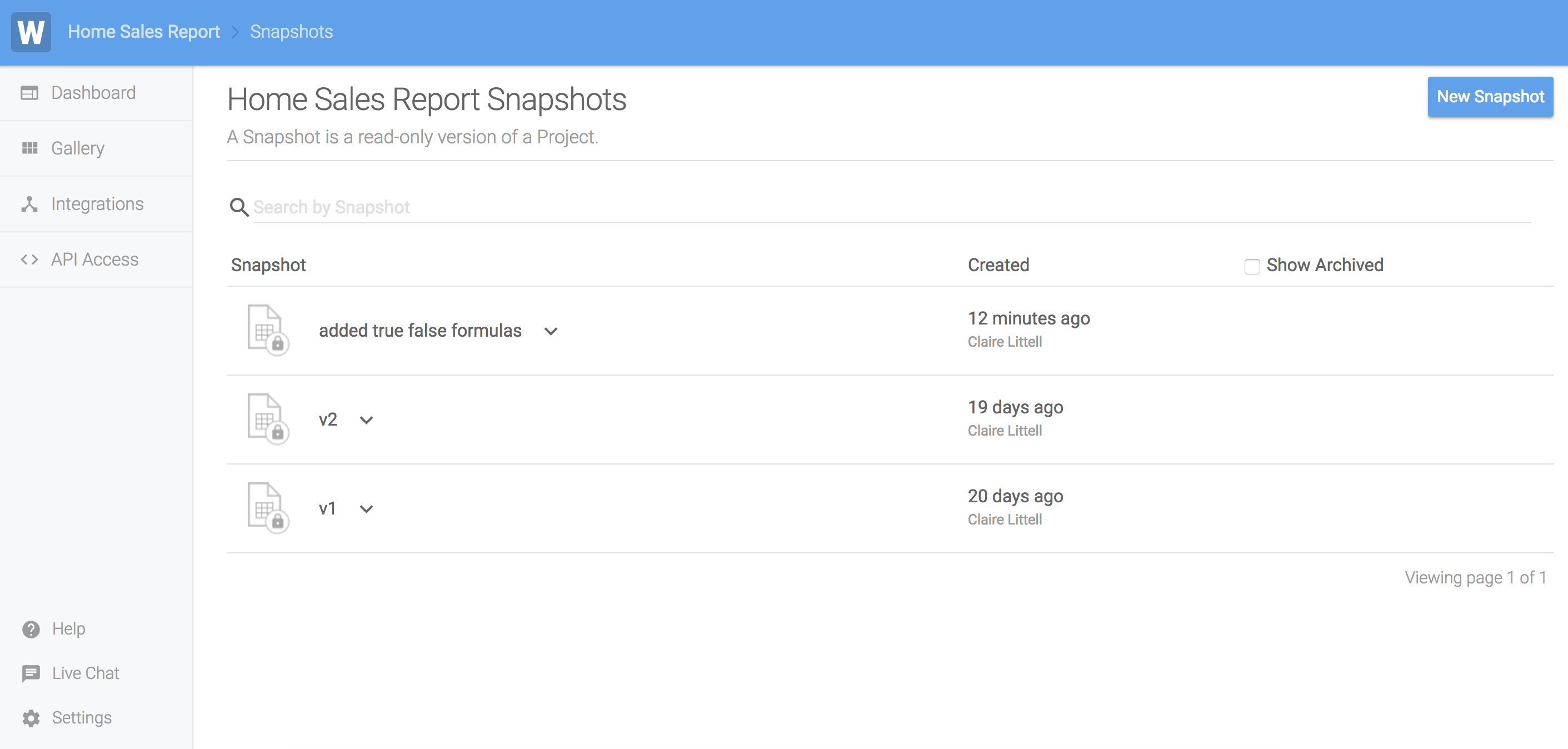Click the API Access code brackets icon
This screenshot has width=1568, height=749.
click(x=29, y=259)
